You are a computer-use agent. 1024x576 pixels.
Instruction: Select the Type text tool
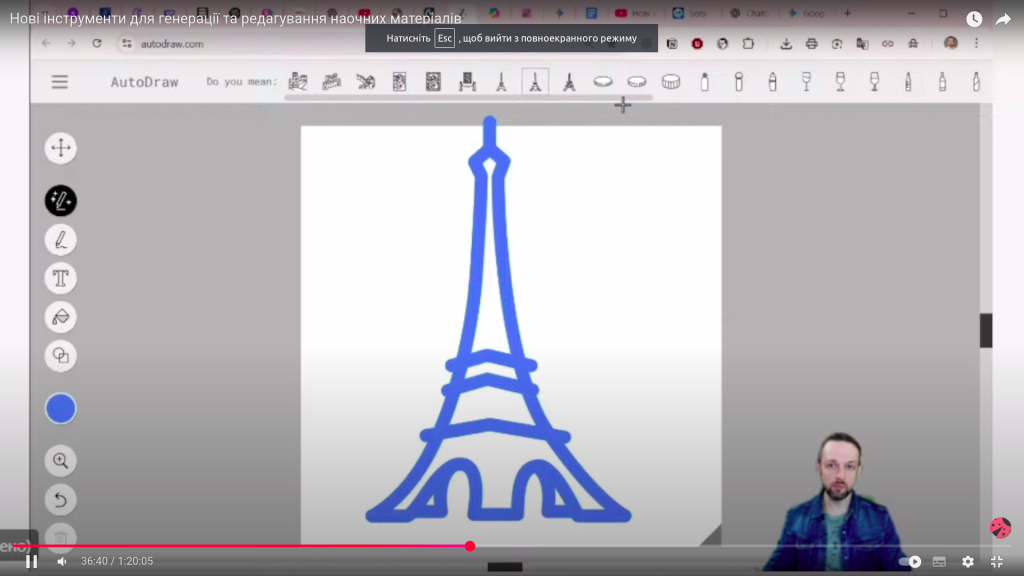(x=61, y=278)
